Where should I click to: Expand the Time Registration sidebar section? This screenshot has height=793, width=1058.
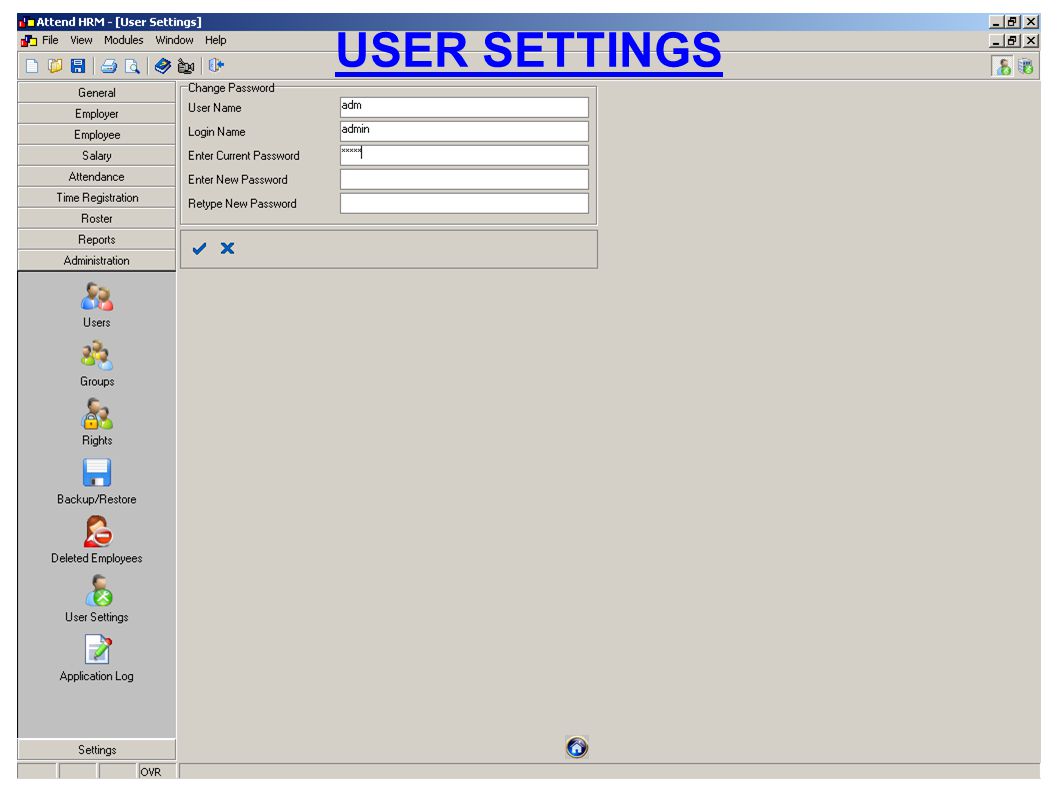(x=96, y=197)
